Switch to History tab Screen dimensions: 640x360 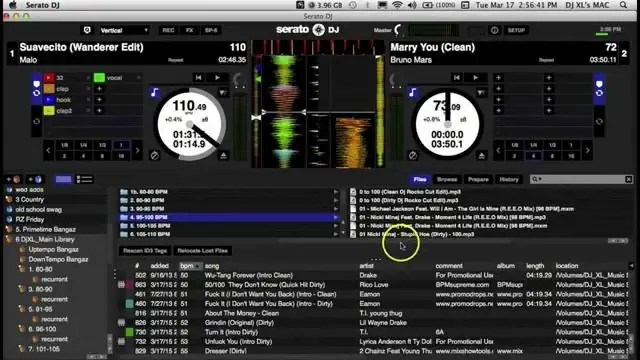tap(509, 179)
